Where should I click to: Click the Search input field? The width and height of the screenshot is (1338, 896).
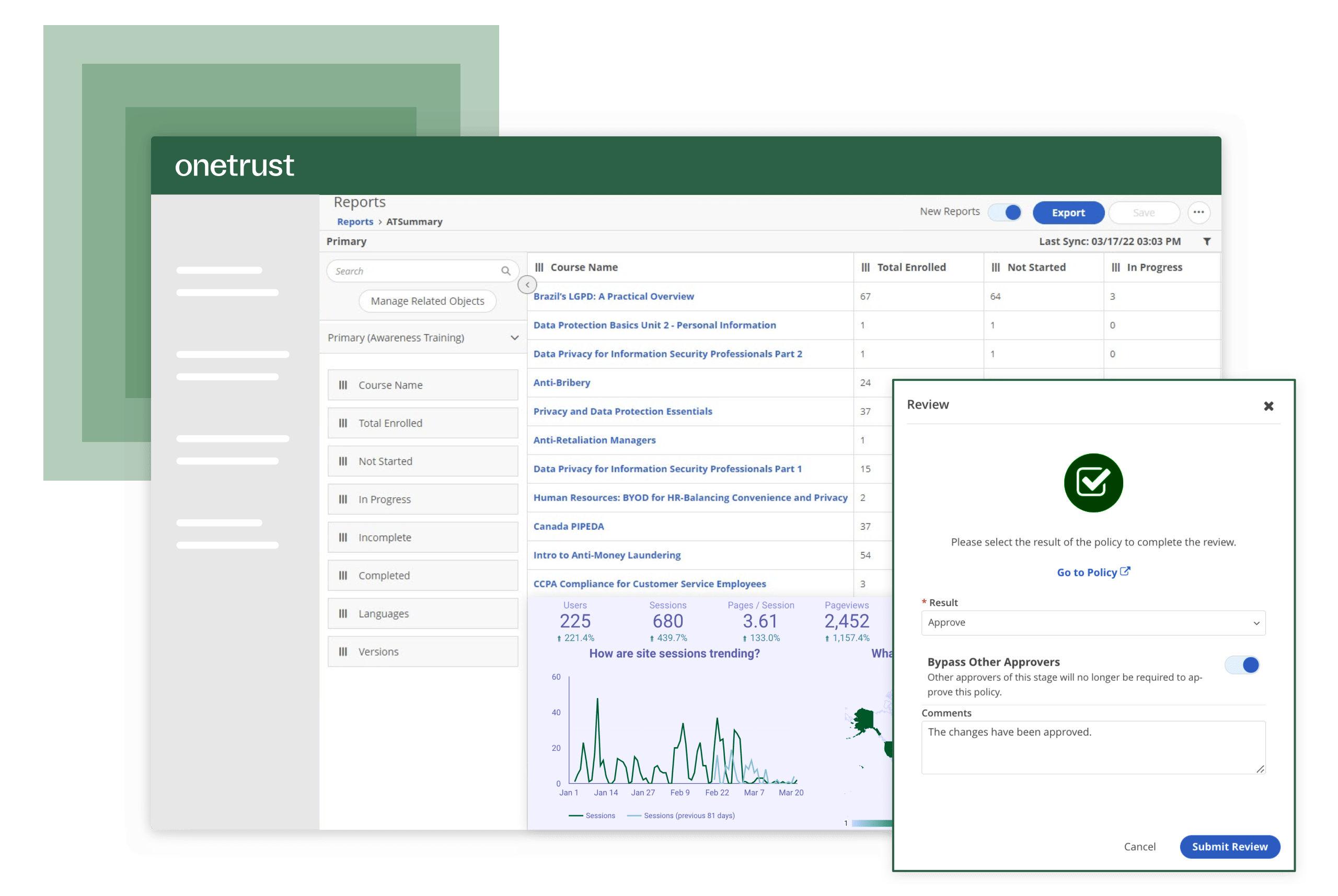tap(422, 271)
